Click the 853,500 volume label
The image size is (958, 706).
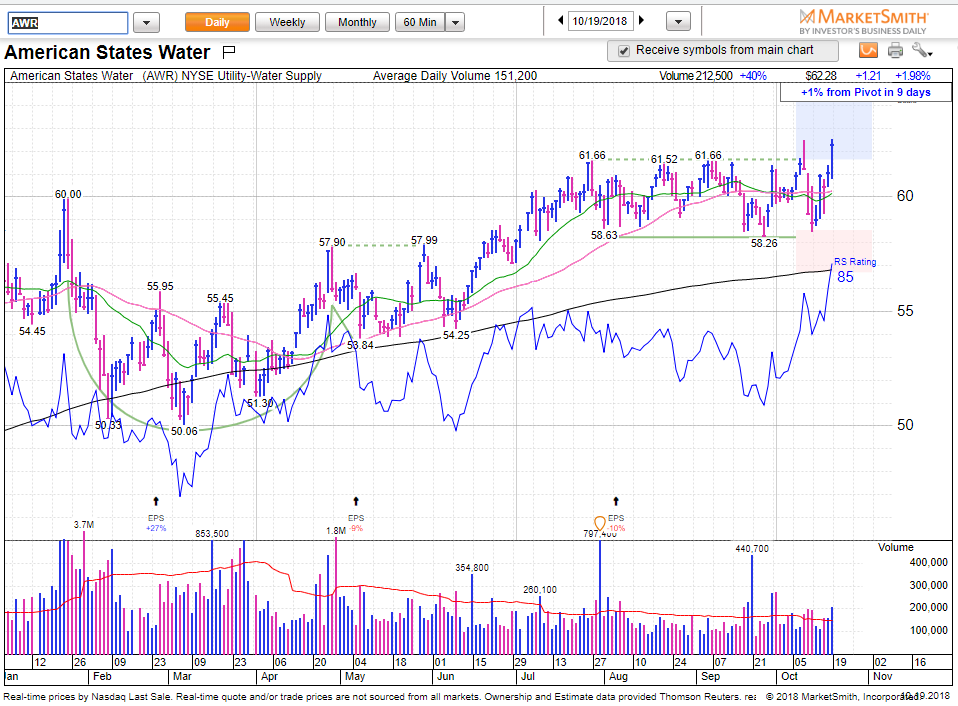(x=212, y=533)
